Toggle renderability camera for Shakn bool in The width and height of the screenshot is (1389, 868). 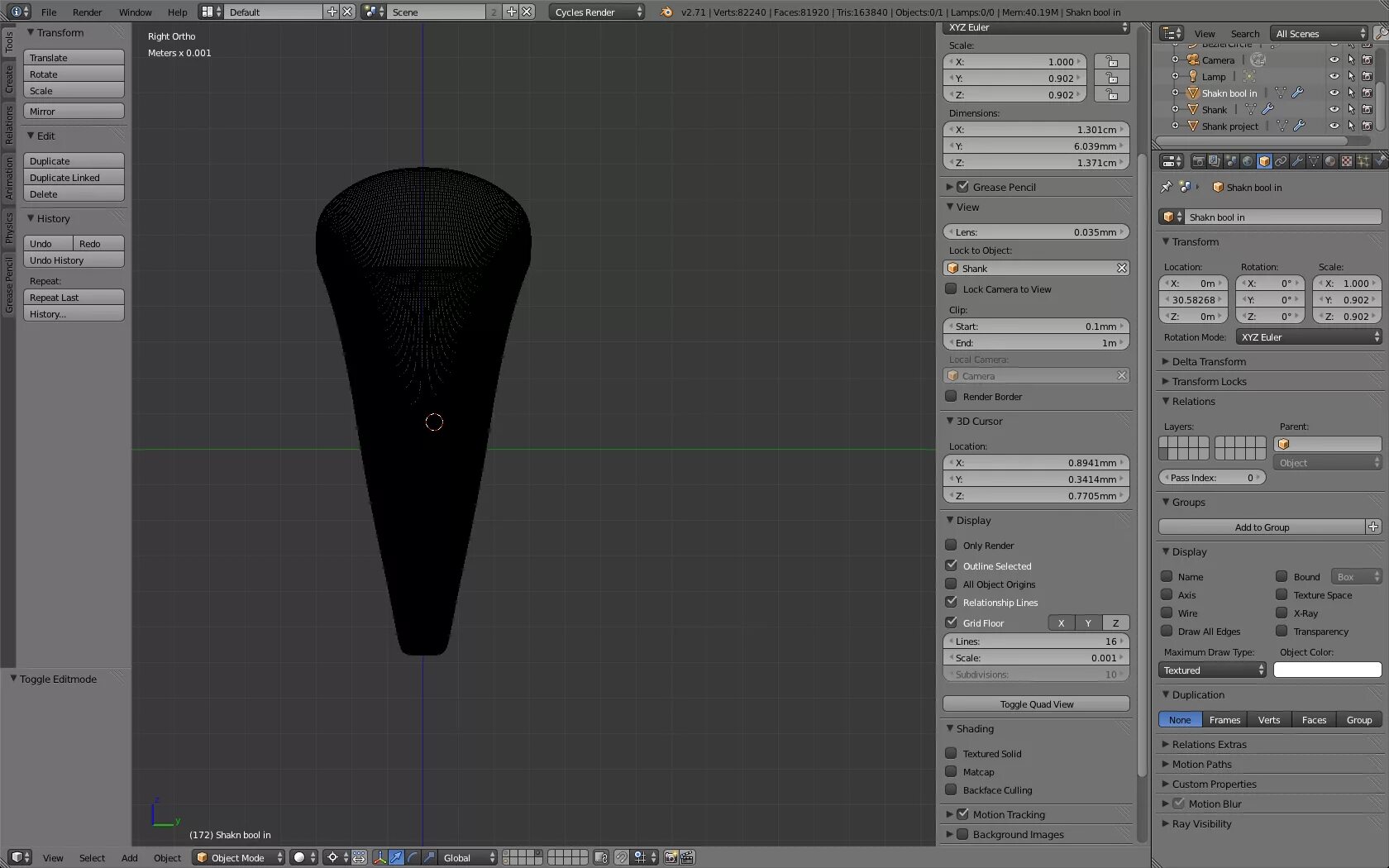1367,93
